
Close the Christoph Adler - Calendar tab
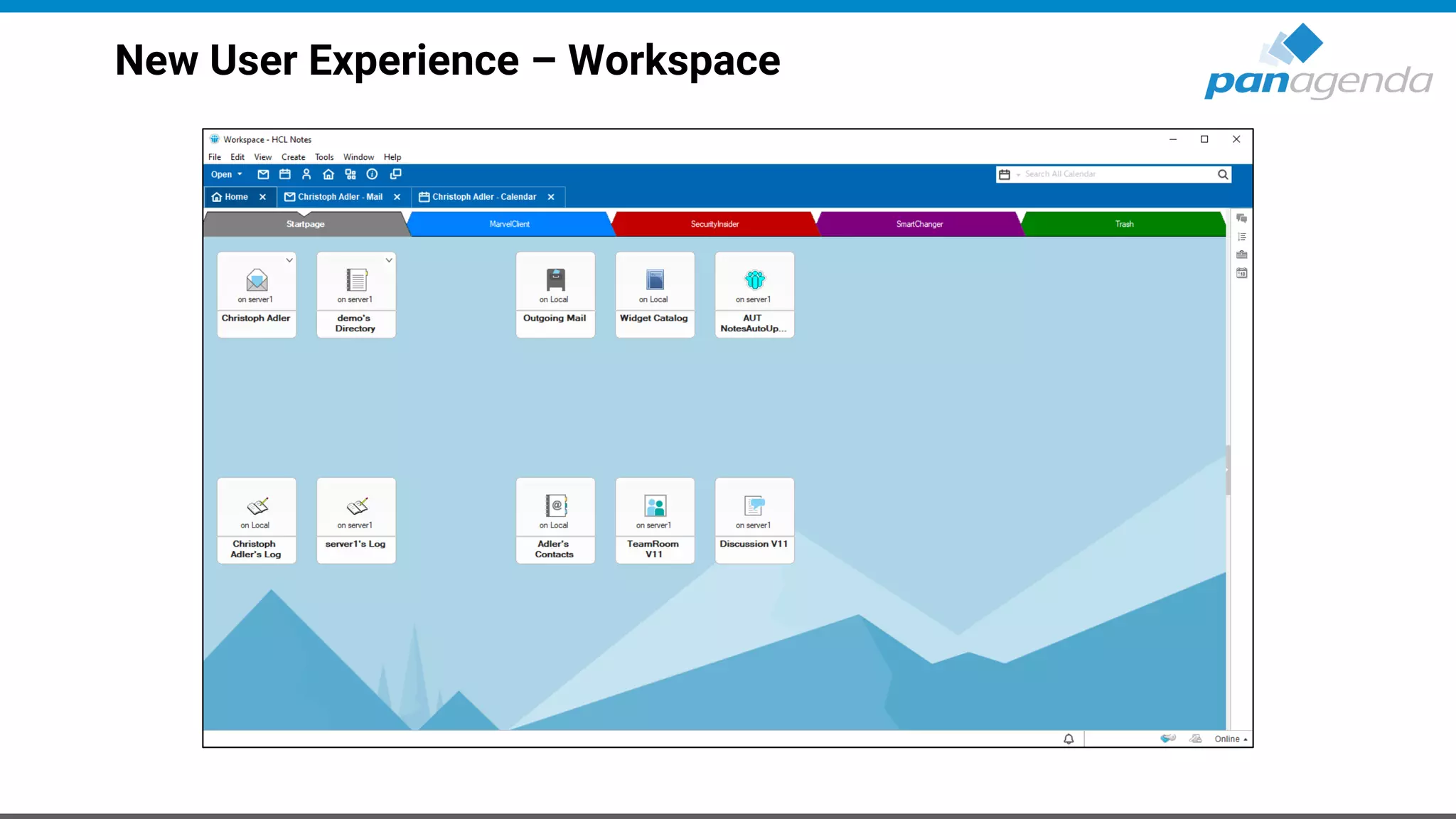pos(551,197)
